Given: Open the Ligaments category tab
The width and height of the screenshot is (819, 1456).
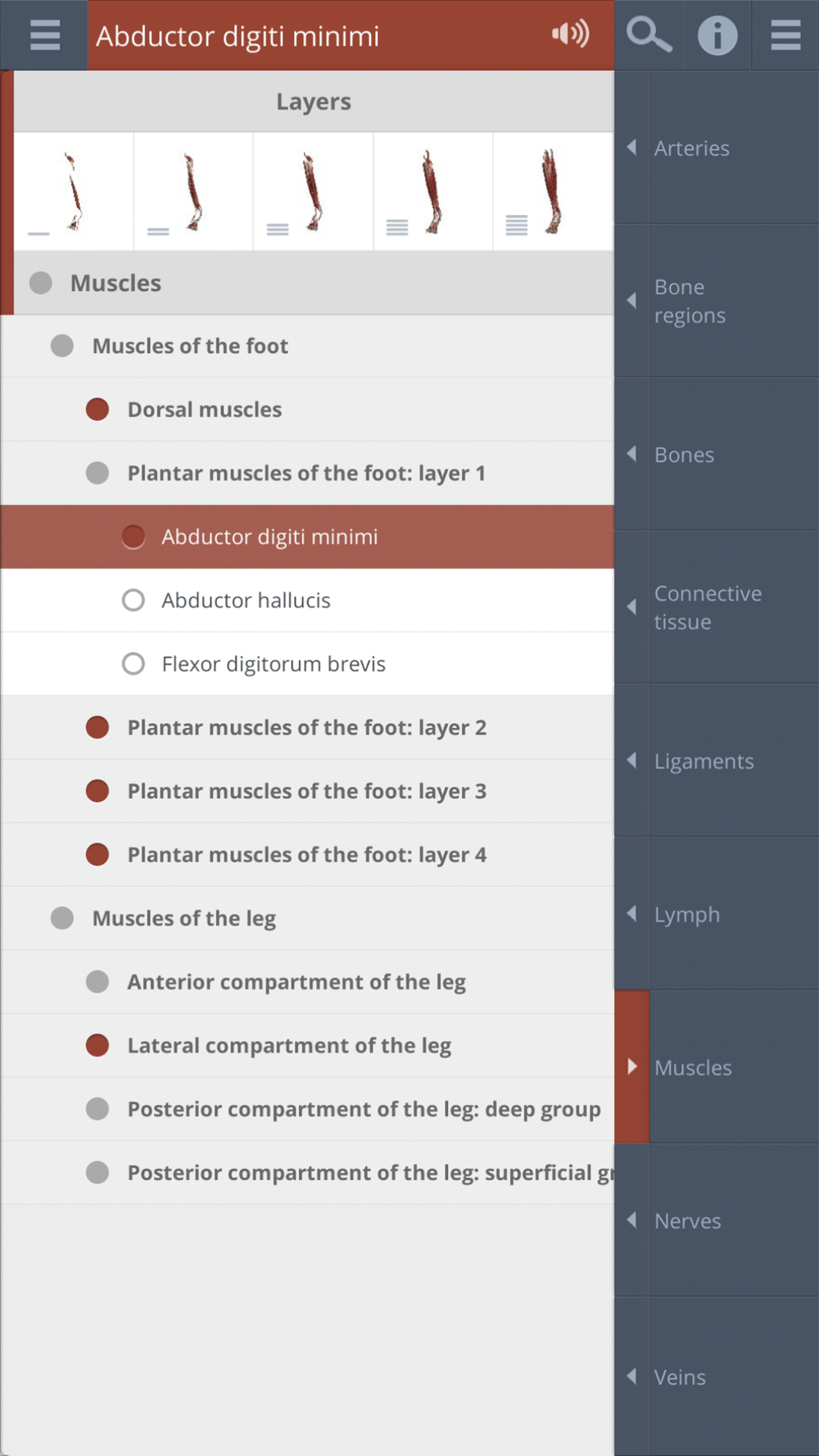Looking at the screenshot, I should [717, 761].
